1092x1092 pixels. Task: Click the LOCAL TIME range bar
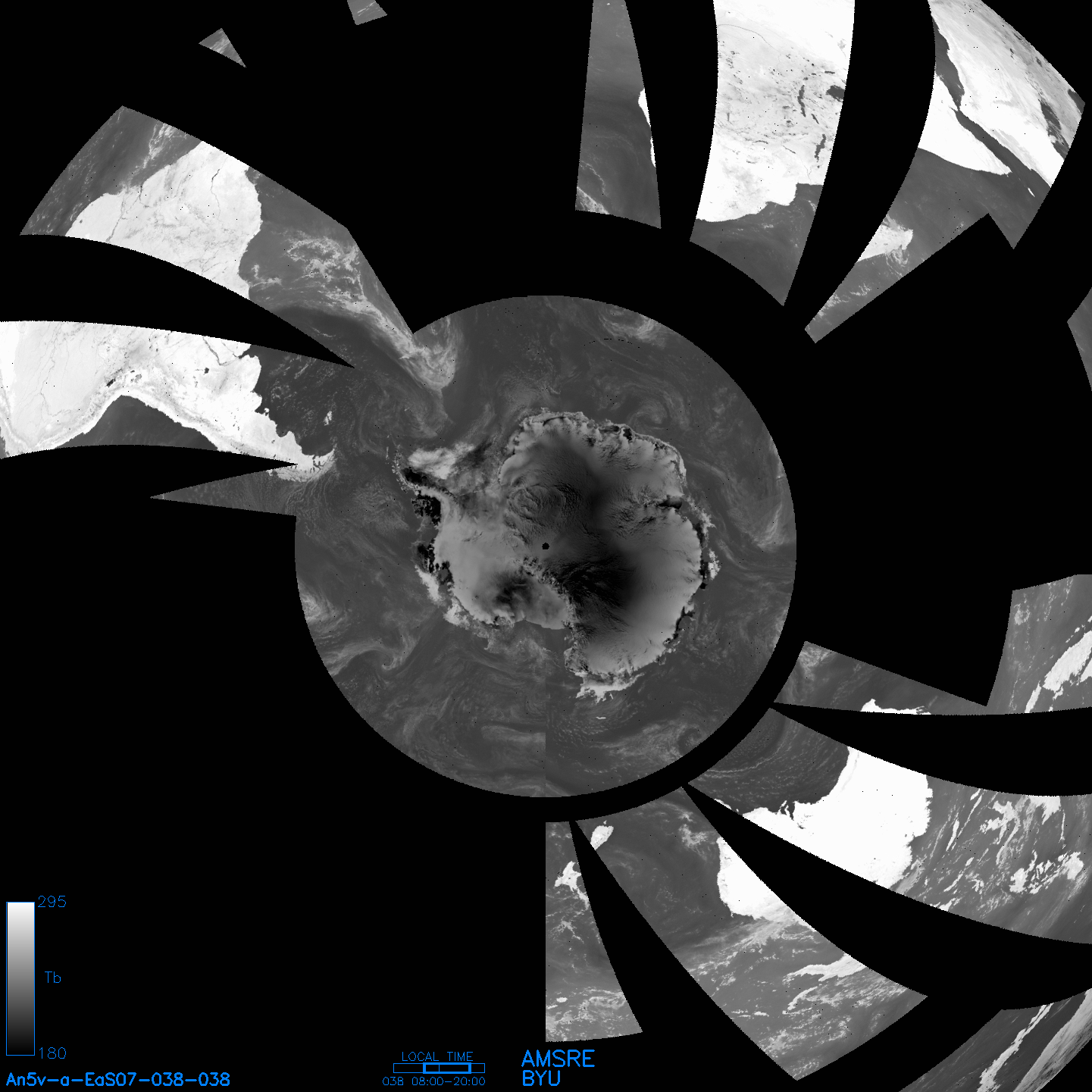tap(439, 1068)
